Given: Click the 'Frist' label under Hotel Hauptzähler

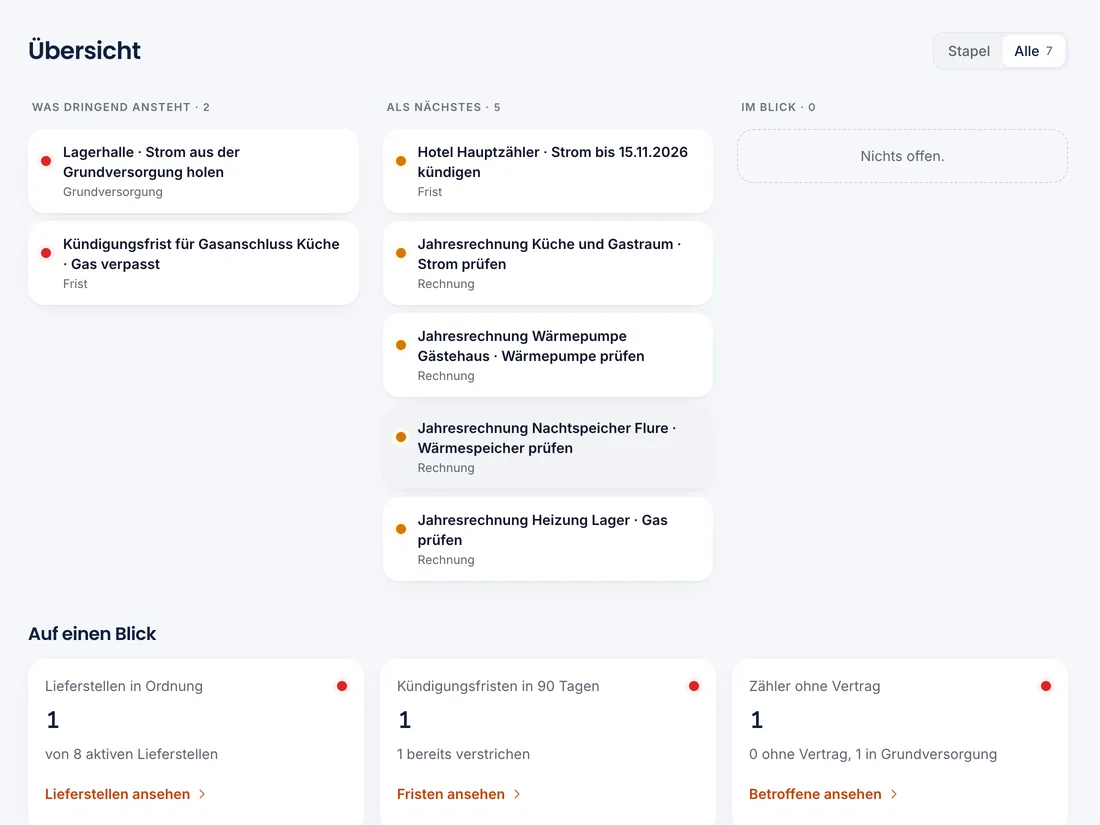Looking at the screenshot, I should 430,192.
